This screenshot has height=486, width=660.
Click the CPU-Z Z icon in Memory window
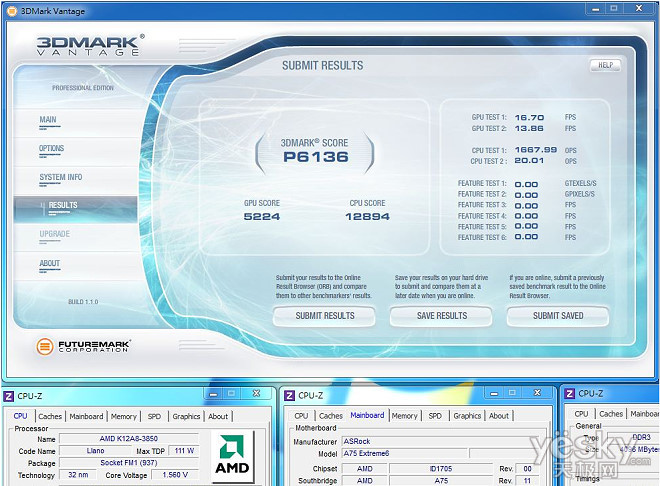coord(570,393)
